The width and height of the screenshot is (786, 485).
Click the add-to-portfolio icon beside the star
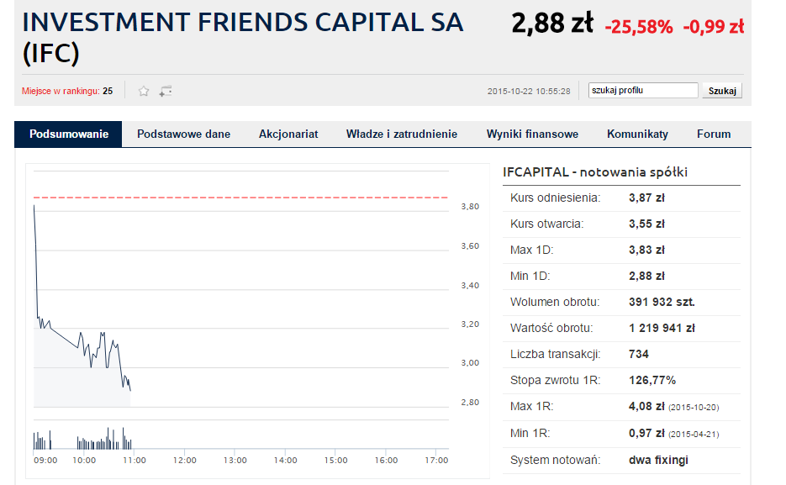[165, 91]
